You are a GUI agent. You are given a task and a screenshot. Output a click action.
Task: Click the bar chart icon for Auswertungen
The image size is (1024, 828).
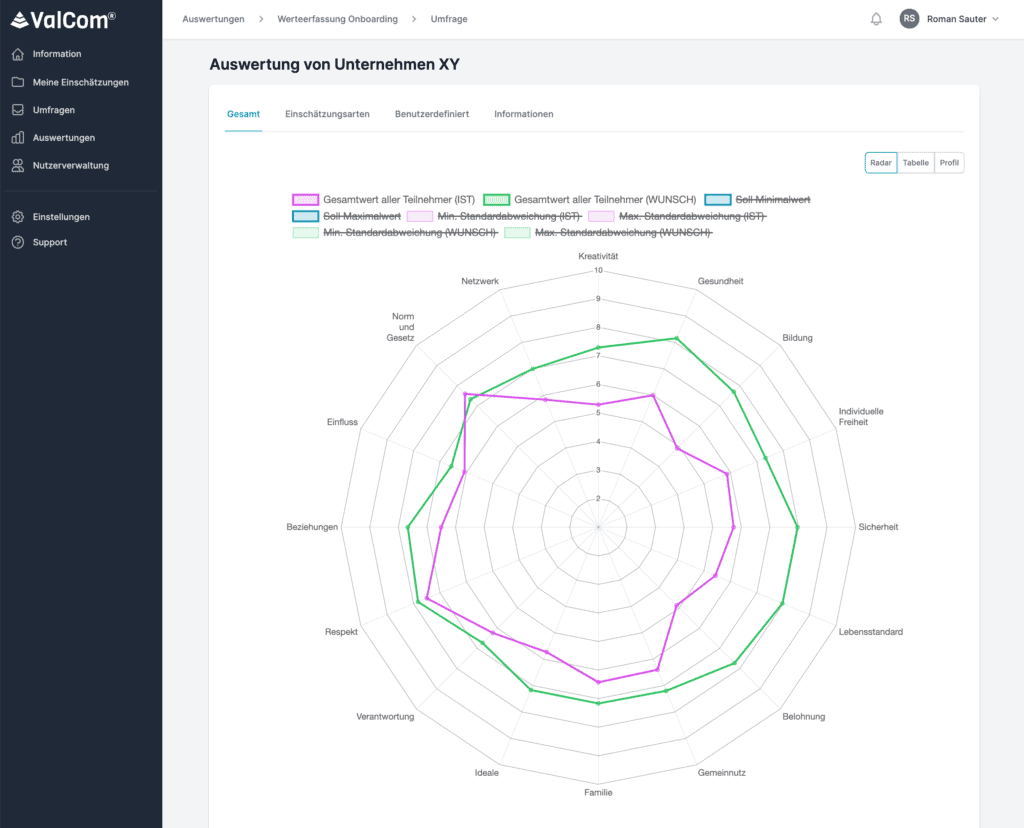tap(18, 138)
